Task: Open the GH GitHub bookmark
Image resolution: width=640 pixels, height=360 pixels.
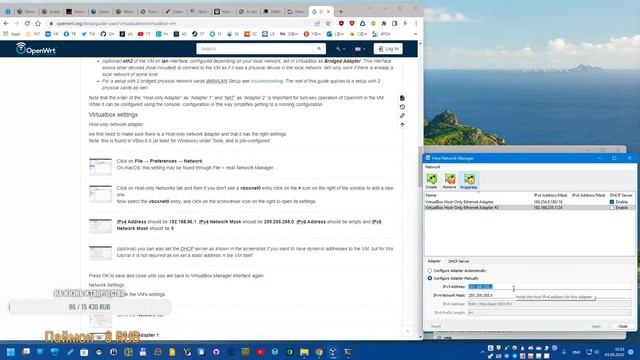Action: (107, 34)
